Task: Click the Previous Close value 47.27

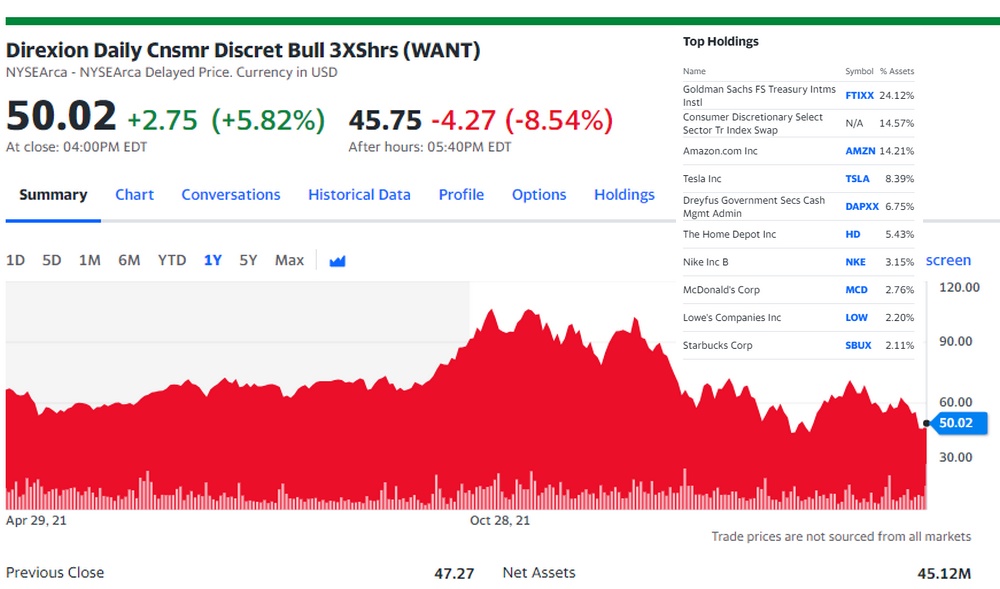Action: tap(454, 574)
